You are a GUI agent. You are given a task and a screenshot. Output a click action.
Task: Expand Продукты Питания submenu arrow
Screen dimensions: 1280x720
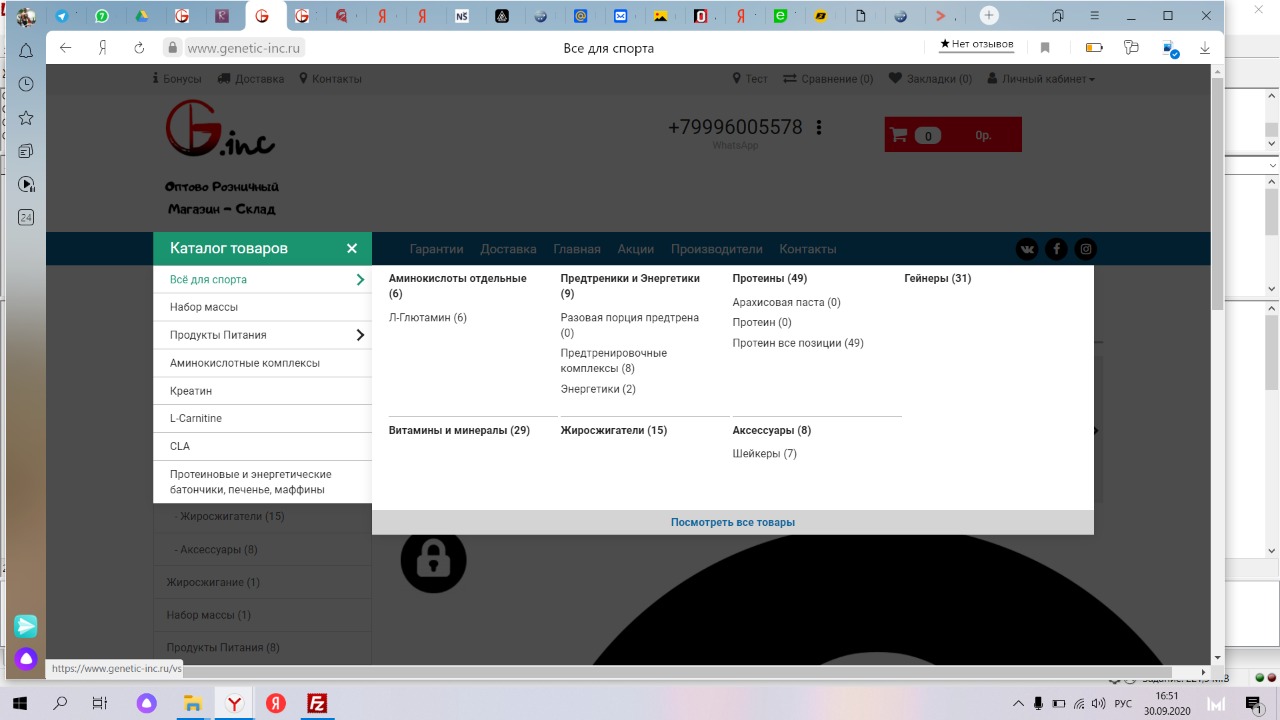coord(360,335)
